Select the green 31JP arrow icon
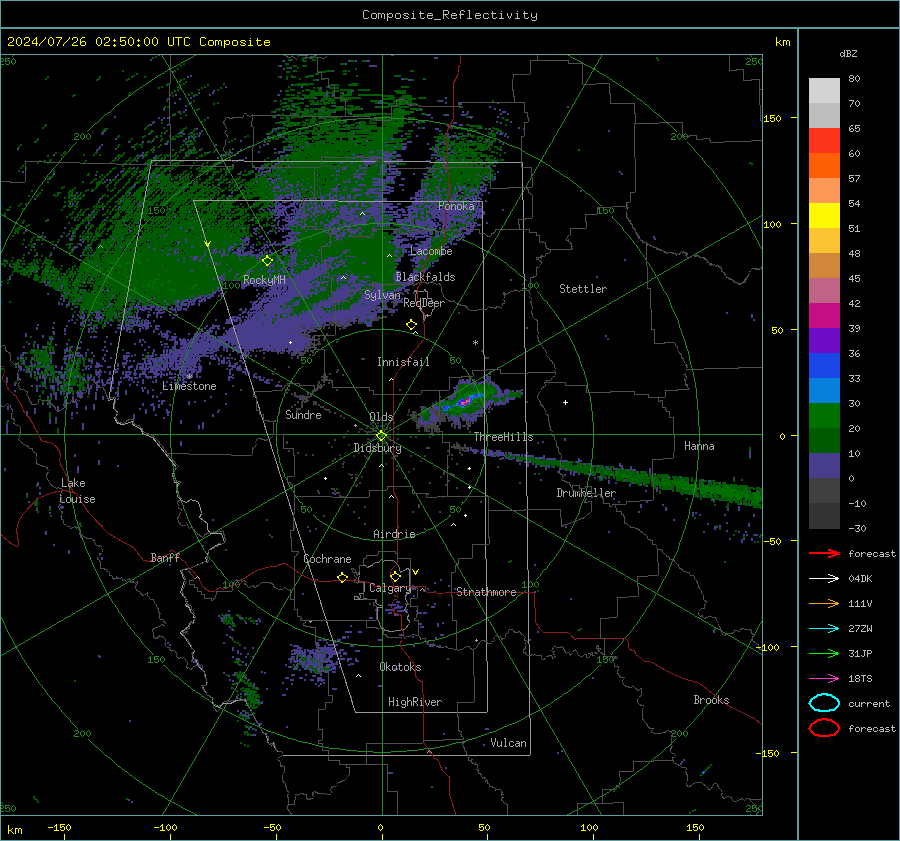Image resolution: width=900 pixels, height=841 pixels. [824, 653]
